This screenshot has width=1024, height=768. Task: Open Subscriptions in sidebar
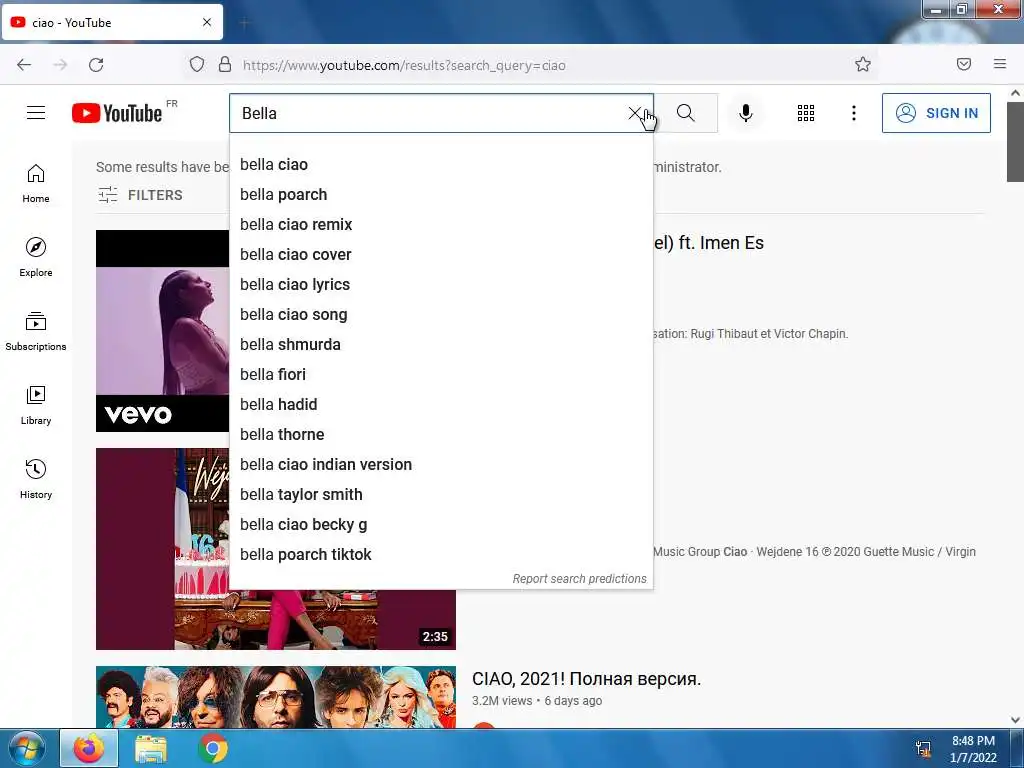tap(36, 332)
